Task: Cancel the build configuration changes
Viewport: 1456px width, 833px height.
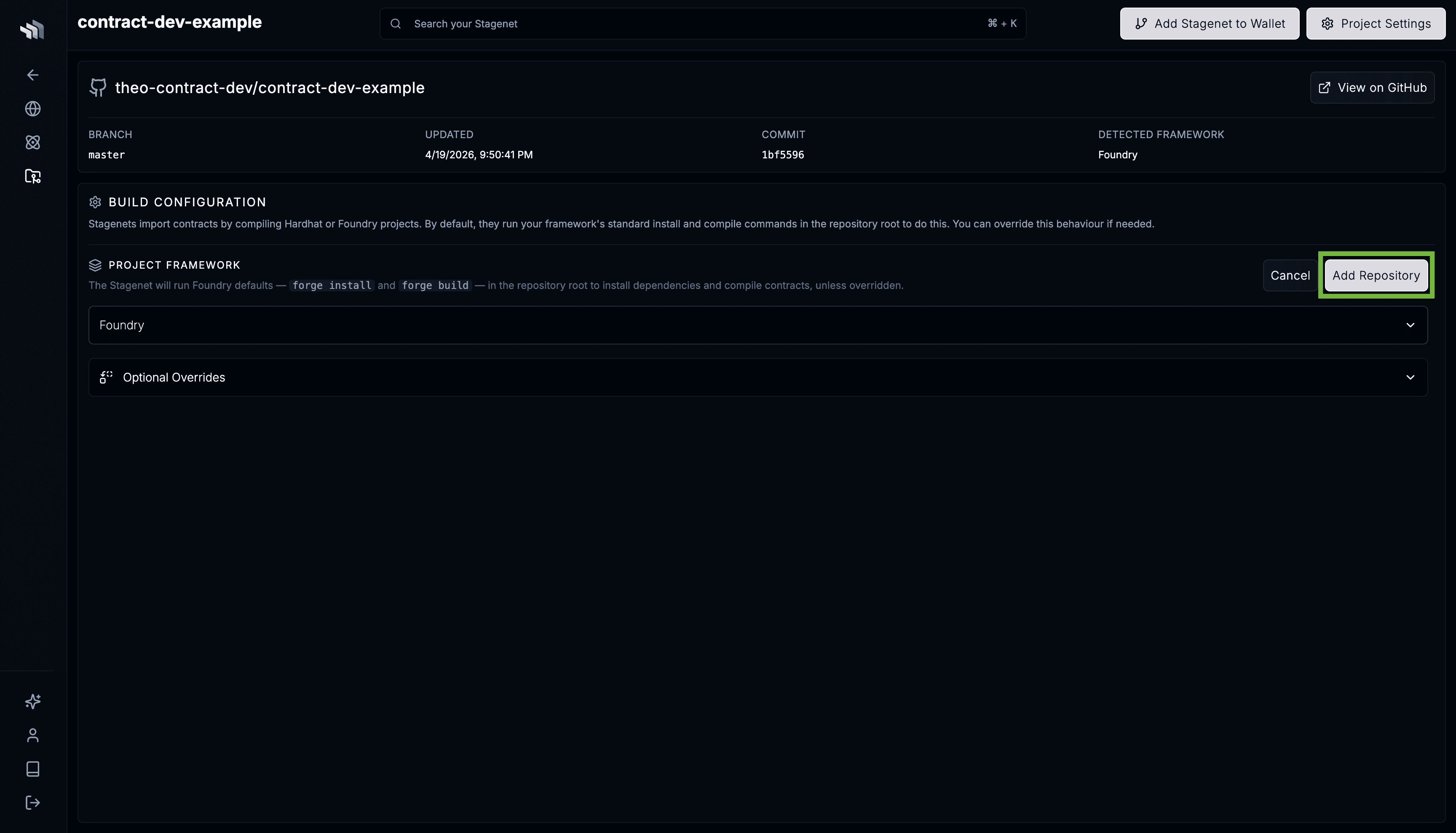Action: (1290, 275)
